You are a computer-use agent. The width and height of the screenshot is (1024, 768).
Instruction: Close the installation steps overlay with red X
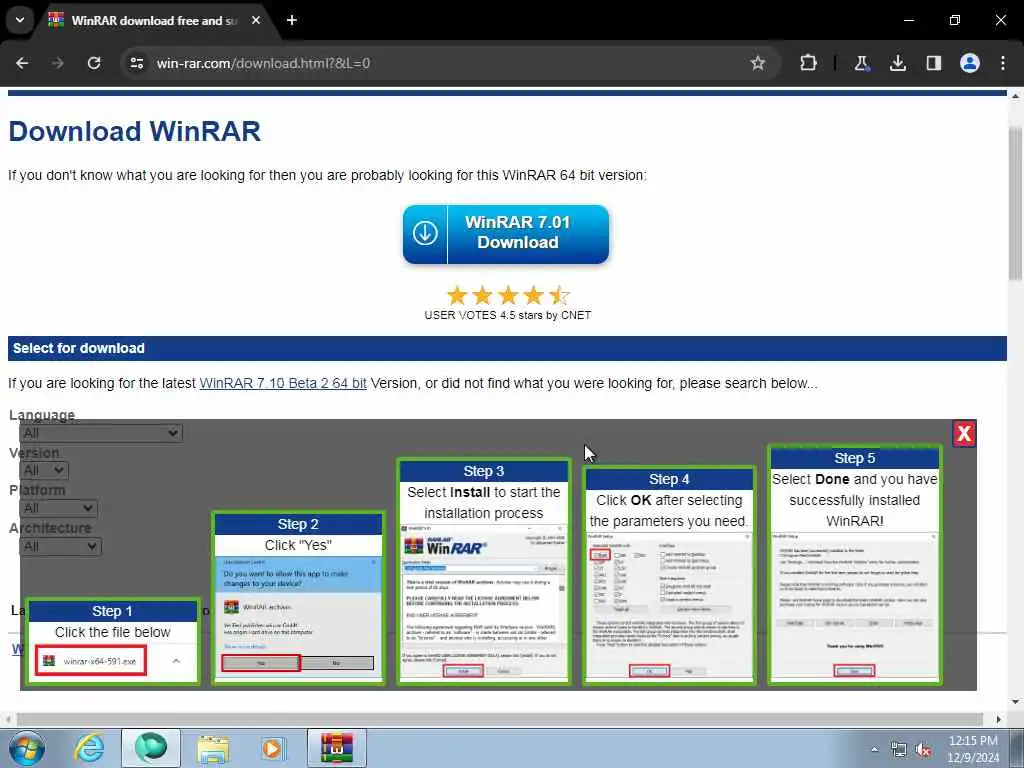tap(964, 434)
